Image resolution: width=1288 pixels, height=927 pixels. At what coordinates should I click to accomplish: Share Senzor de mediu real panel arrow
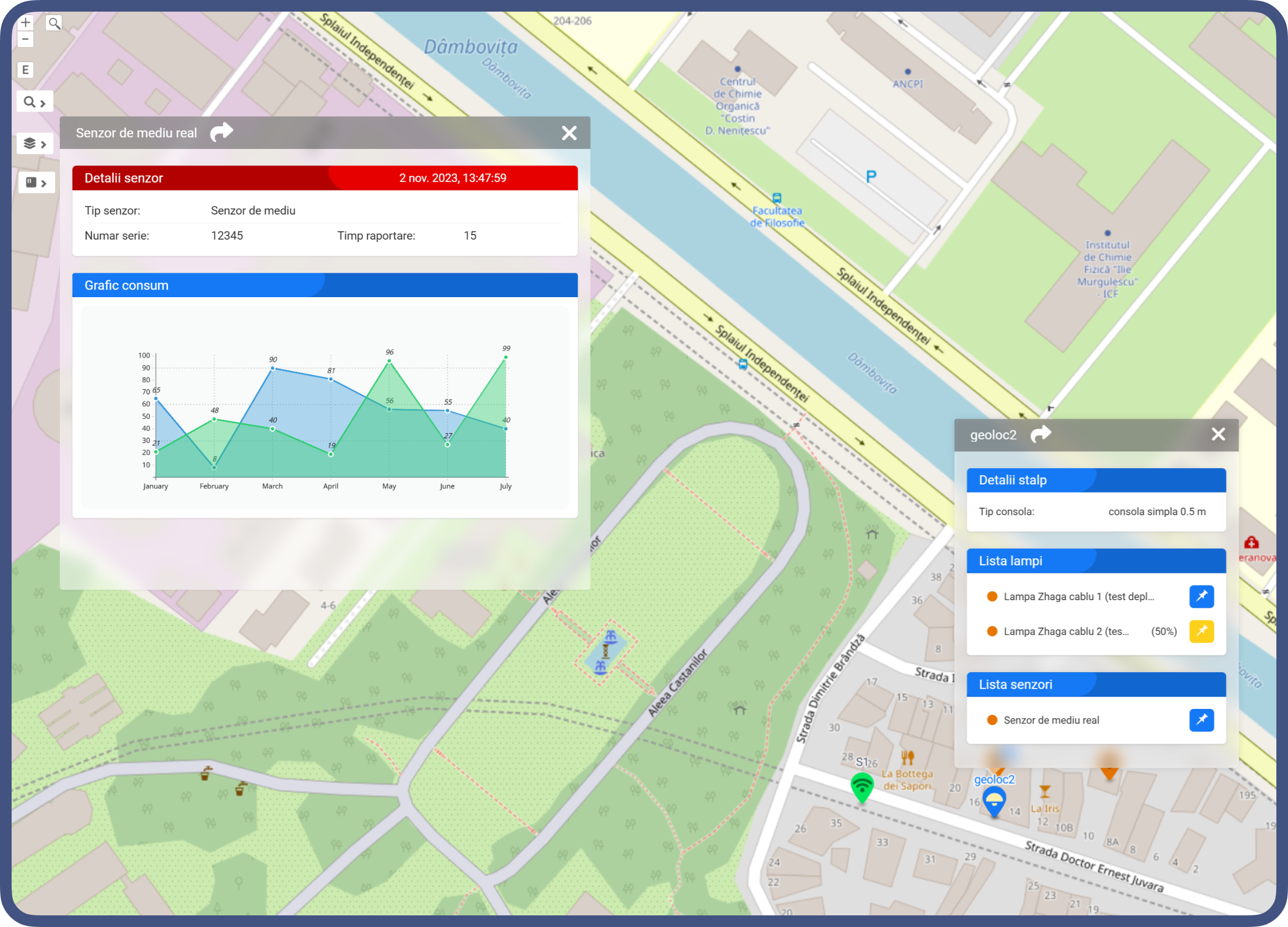pyautogui.click(x=221, y=132)
